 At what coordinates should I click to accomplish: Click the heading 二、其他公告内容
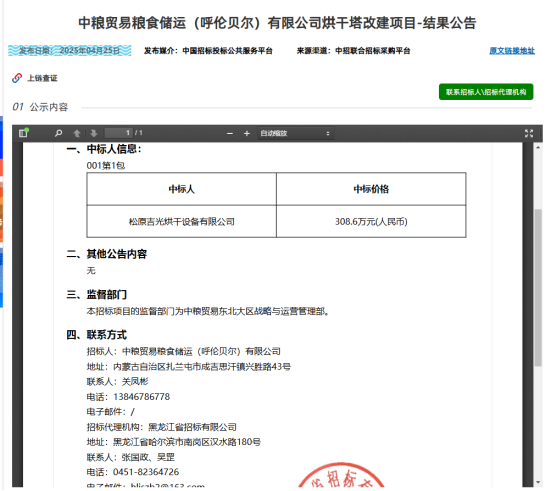106,254
